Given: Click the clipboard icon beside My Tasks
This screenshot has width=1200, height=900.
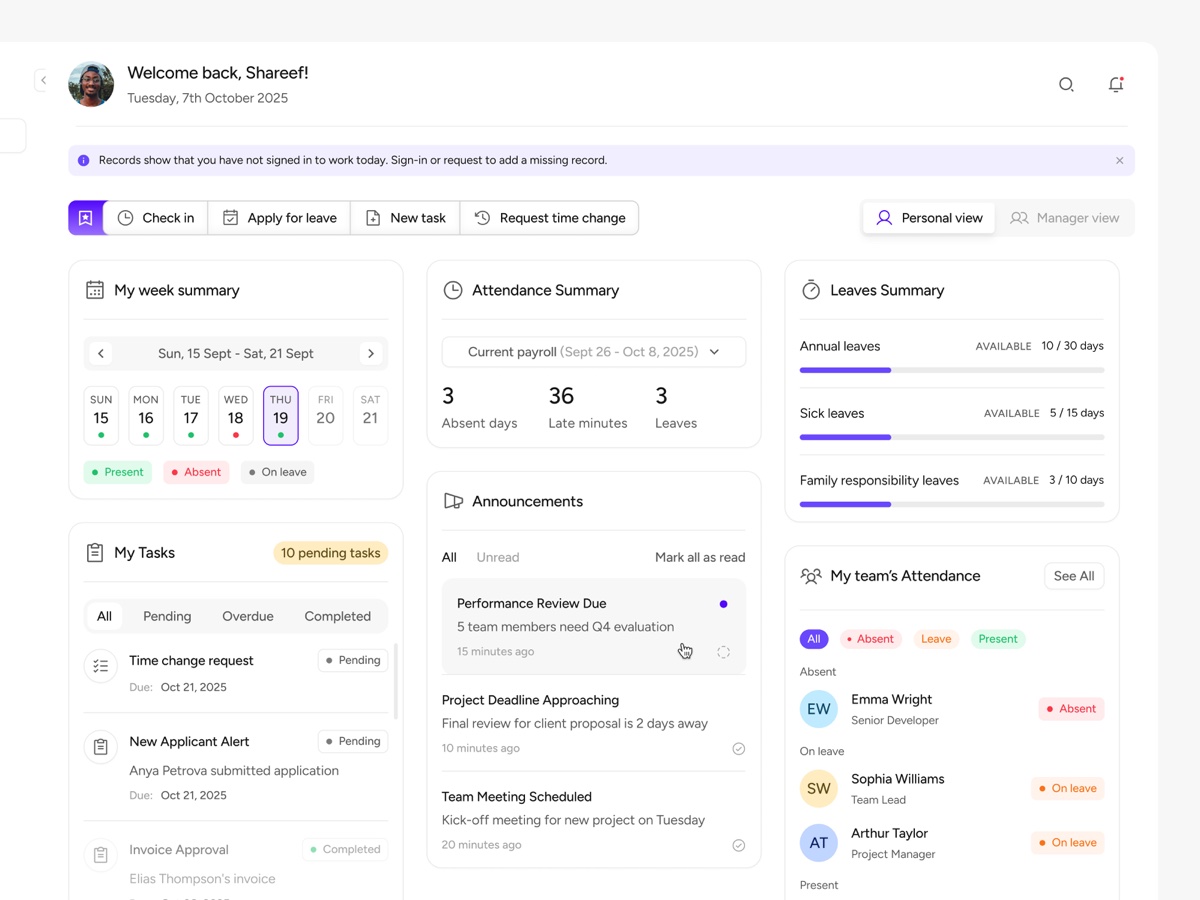Looking at the screenshot, I should point(95,553).
